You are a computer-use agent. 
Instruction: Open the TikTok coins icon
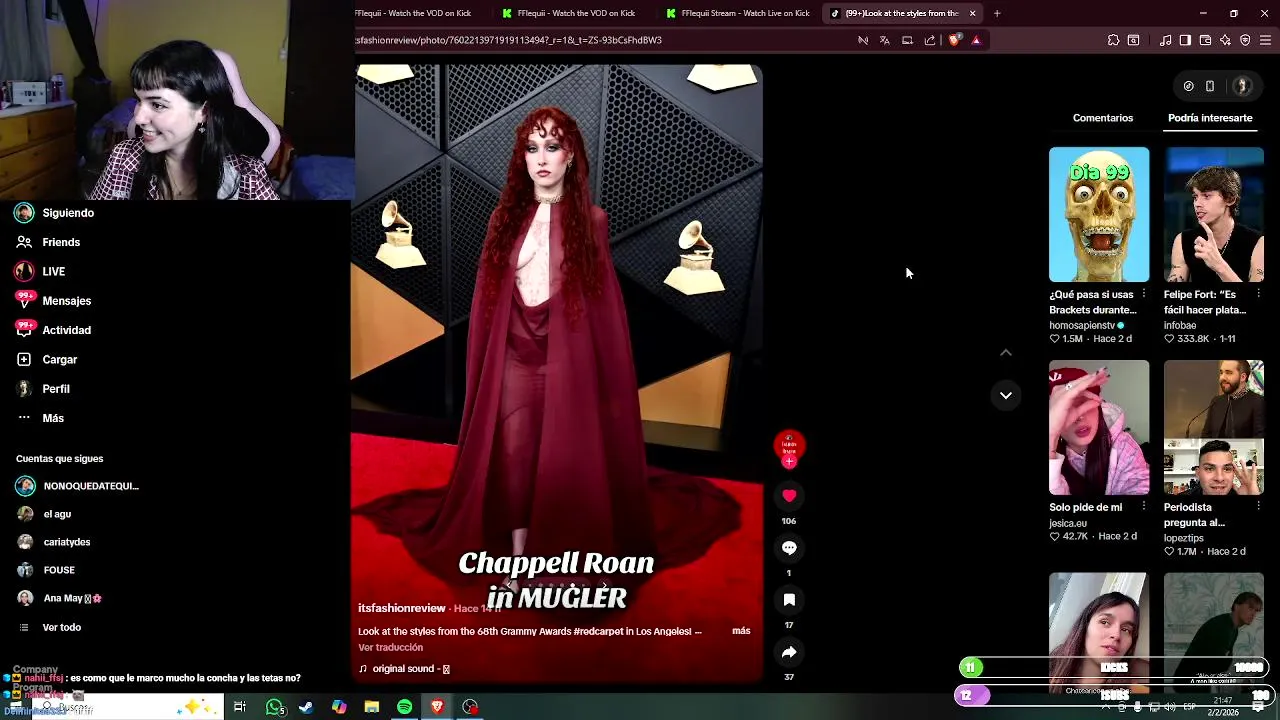(1188, 86)
